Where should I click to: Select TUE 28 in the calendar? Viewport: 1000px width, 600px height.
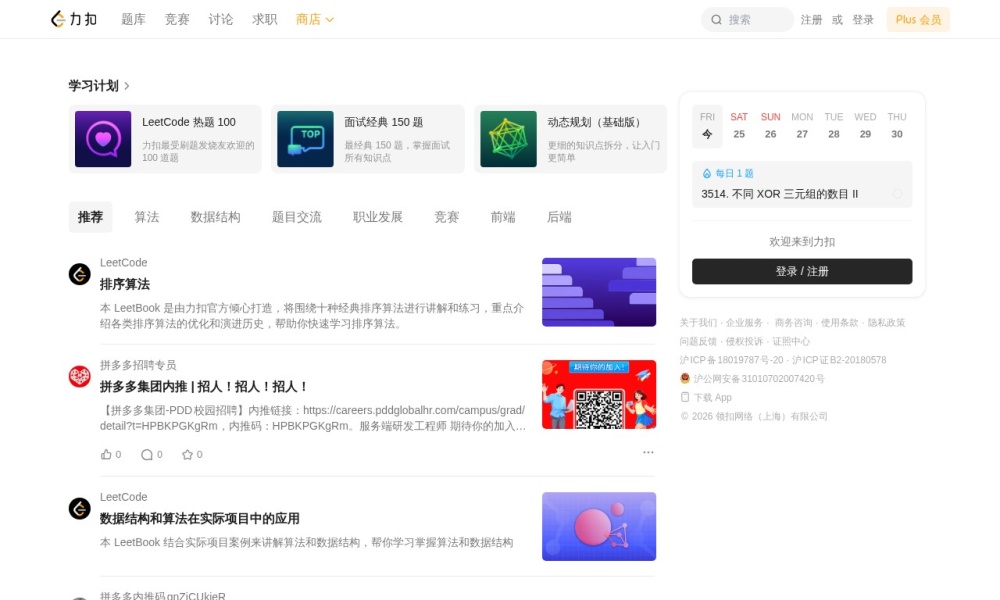pos(834,126)
